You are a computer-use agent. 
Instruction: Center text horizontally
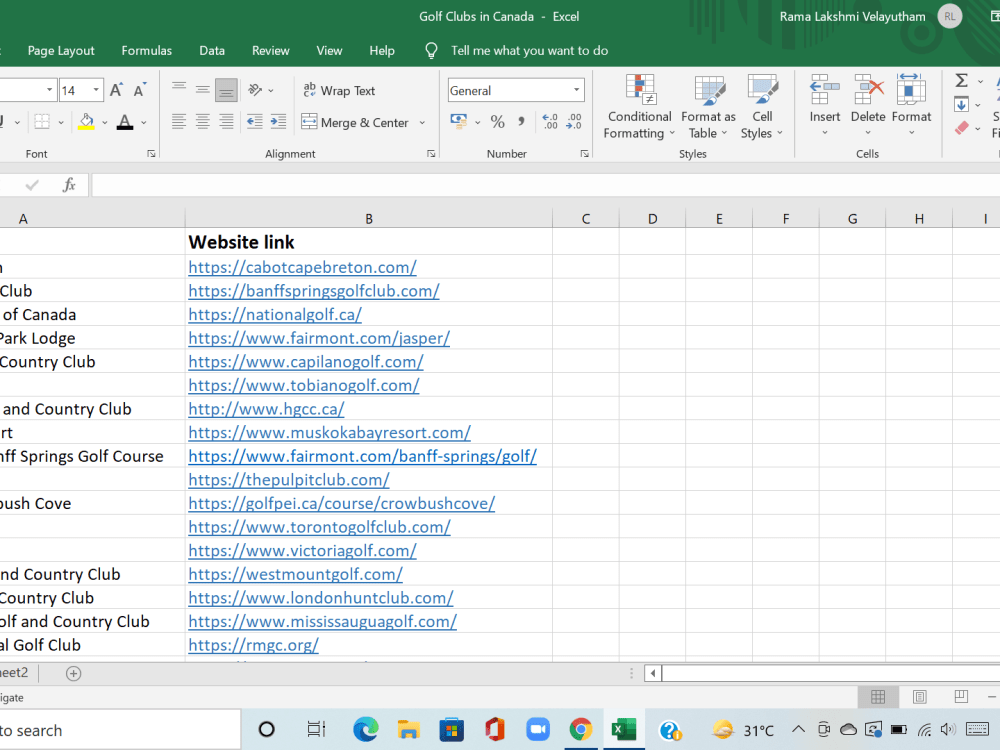point(203,121)
